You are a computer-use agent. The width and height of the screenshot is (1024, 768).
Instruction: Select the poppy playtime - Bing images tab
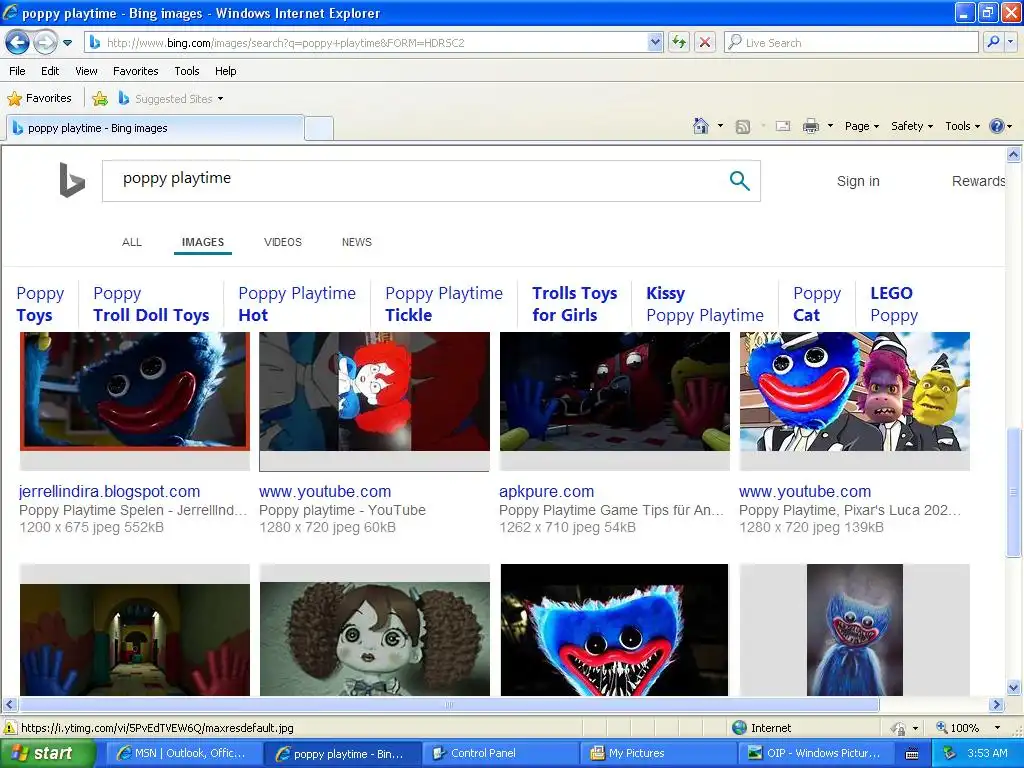coord(155,128)
